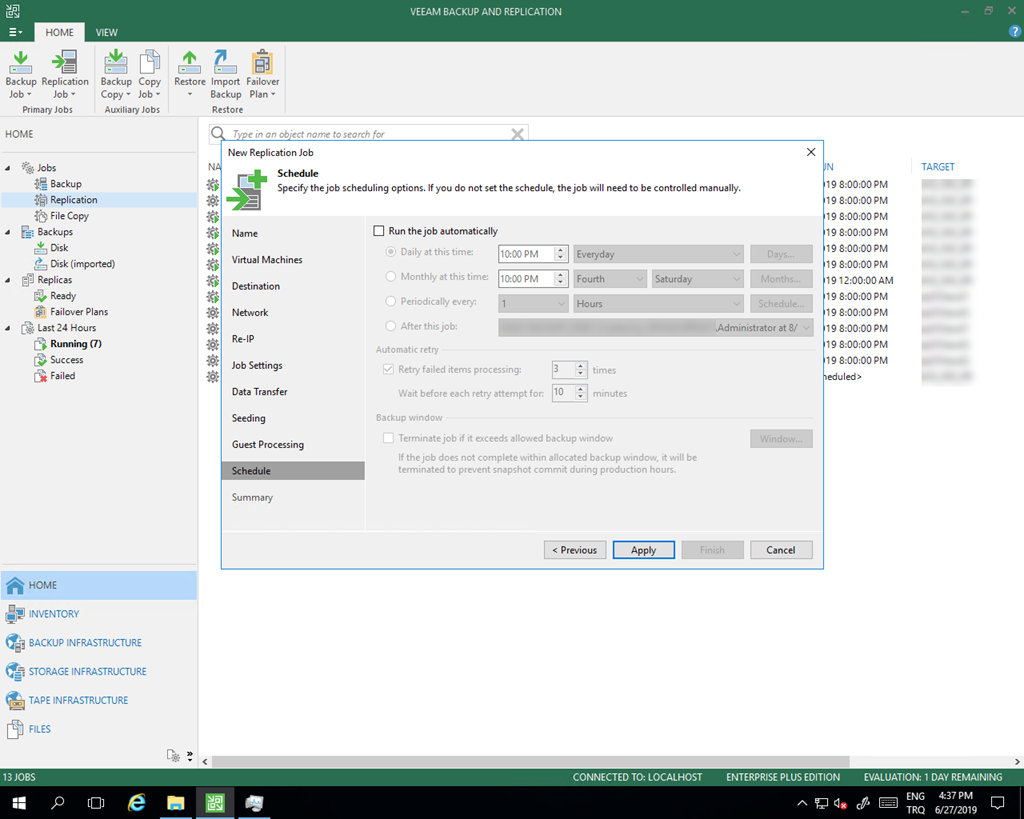The height and width of the screenshot is (819, 1024).
Task: Select Success under Last 24 Hours
Action: 67,360
